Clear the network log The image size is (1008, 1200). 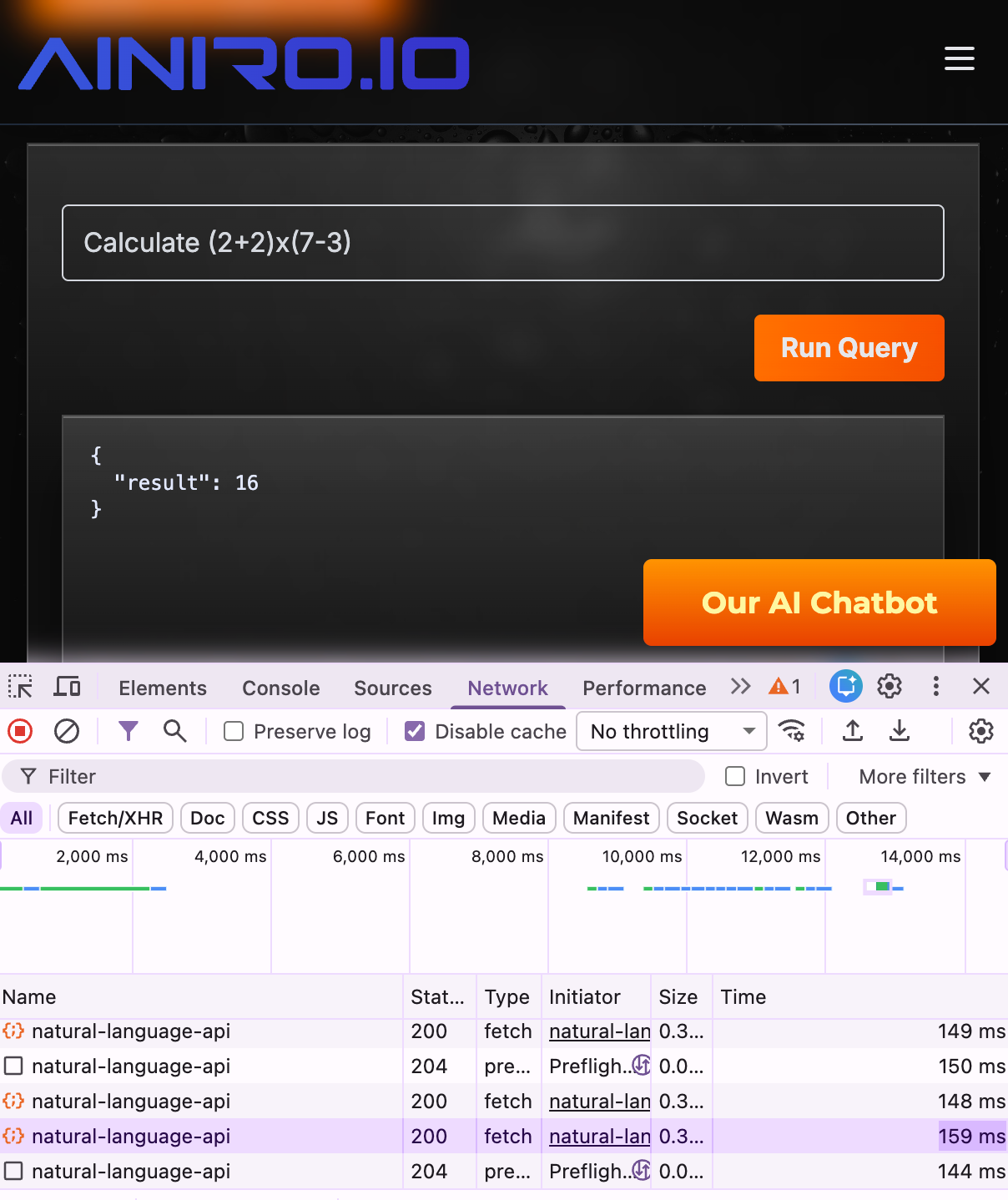pyautogui.click(x=67, y=731)
